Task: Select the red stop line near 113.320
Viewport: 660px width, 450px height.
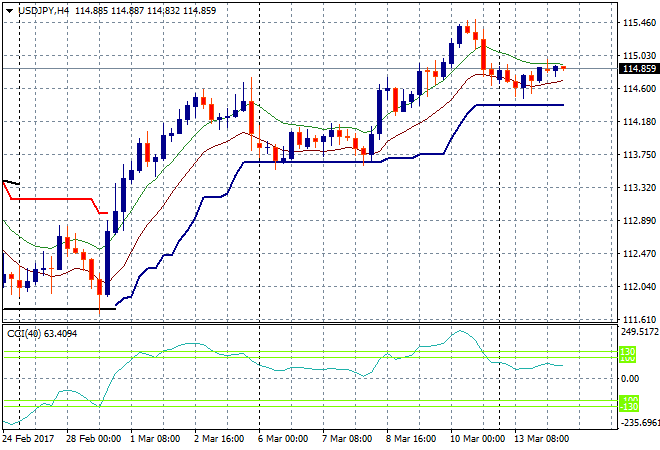Action: click(51, 199)
